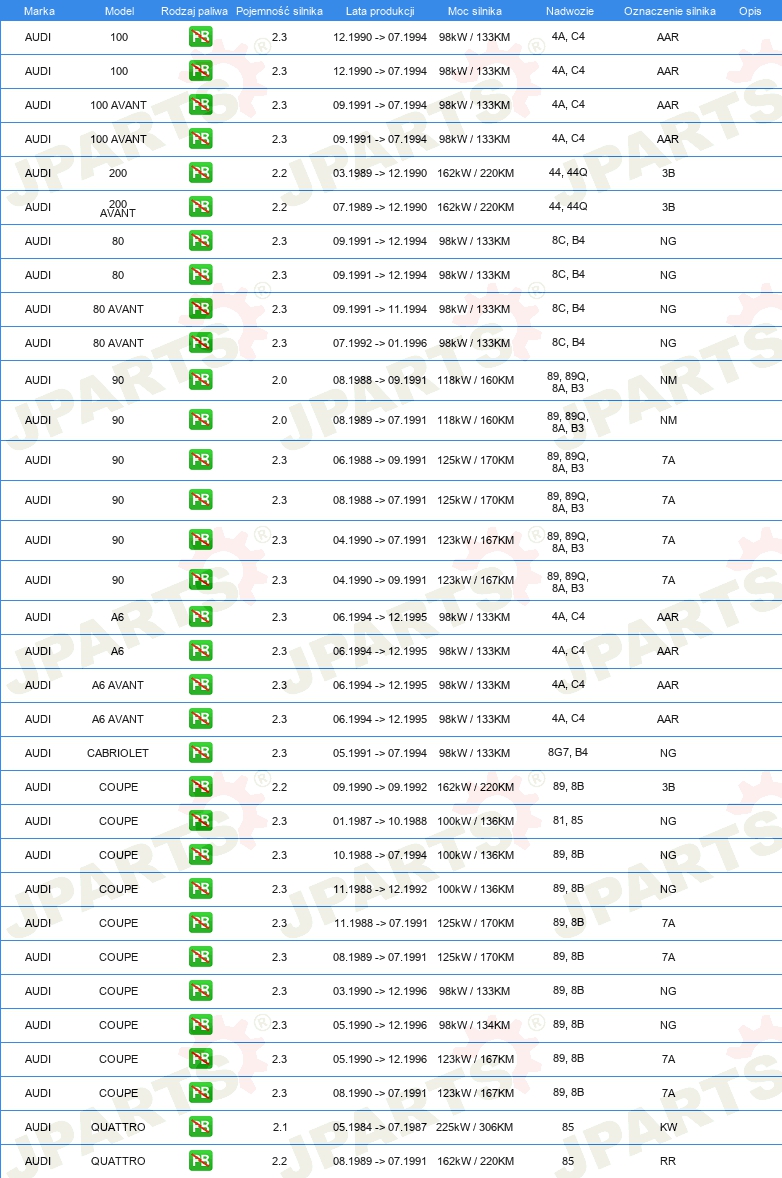Click the '11.1988 -> 12.1992' production years cell
The image size is (782, 1178).
click(x=380, y=889)
